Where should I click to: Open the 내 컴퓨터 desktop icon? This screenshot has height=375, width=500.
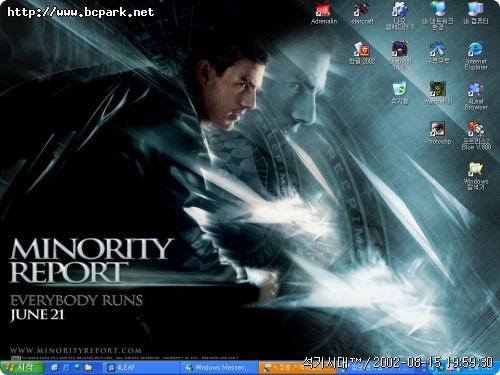[x=476, y=13]
